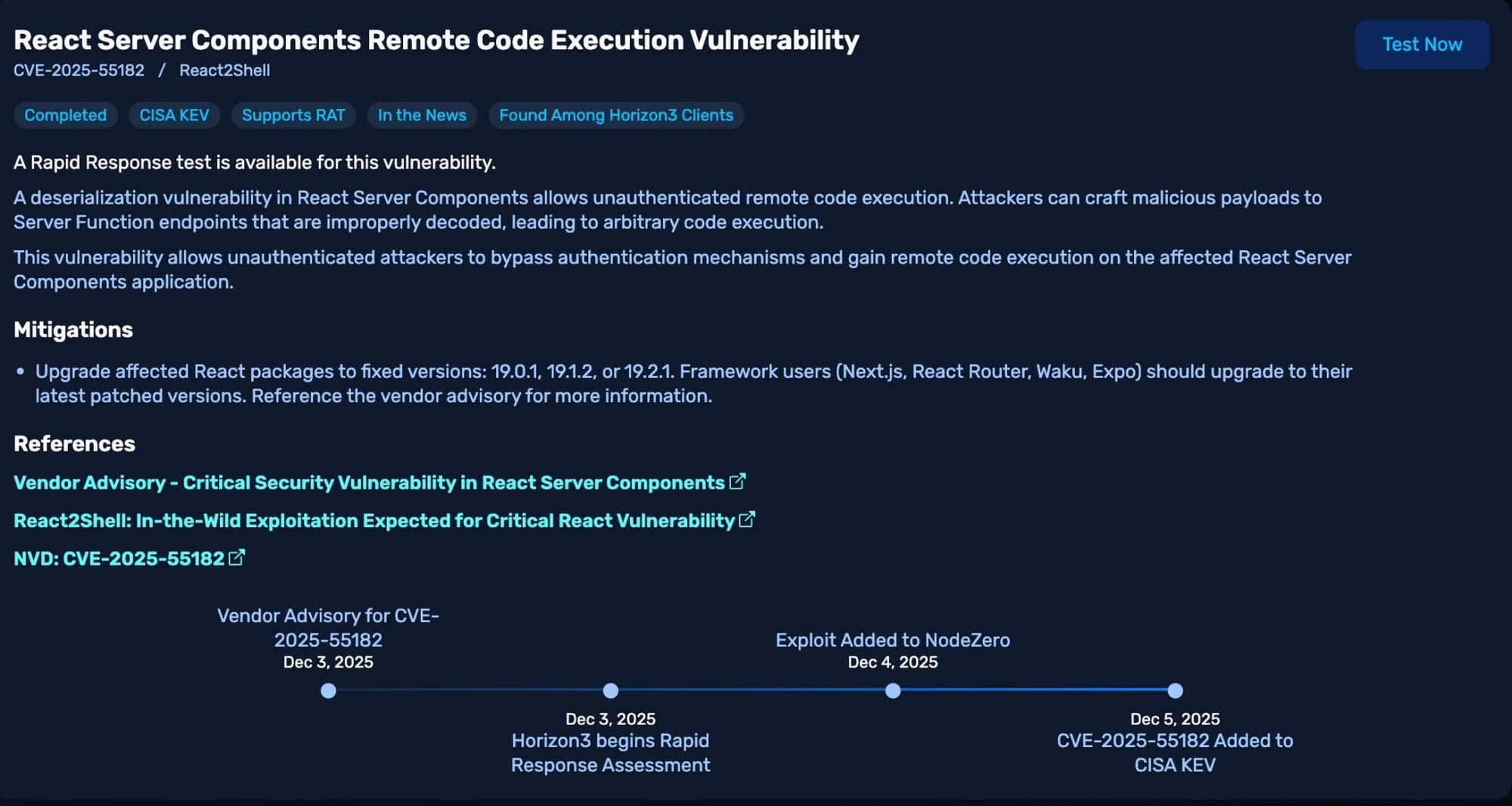The height and width of the screenshot is (806, 1512).
Task: Click the Mitigations section heading
Action: [73, 330]
